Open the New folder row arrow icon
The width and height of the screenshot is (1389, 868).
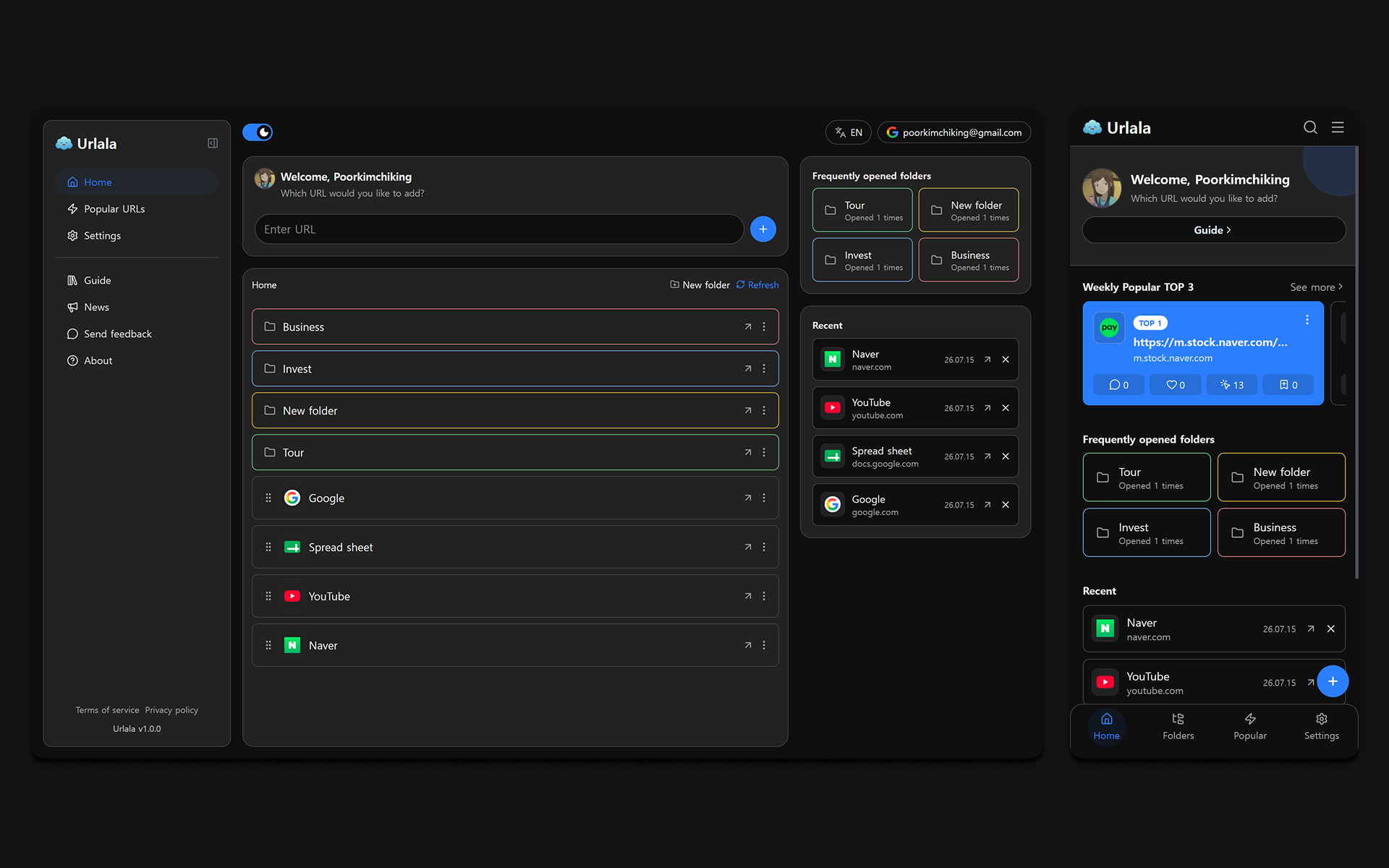click(x=748, y=411)
